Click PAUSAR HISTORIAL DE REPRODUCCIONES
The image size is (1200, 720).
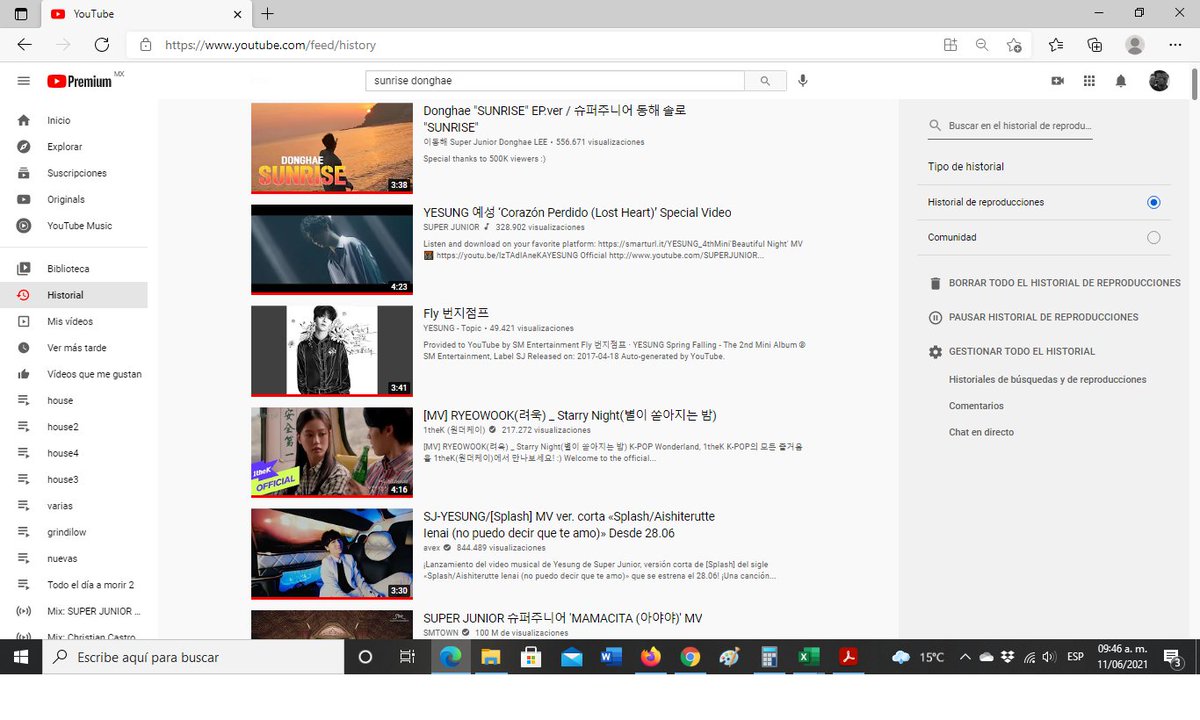coord(1043,317)
